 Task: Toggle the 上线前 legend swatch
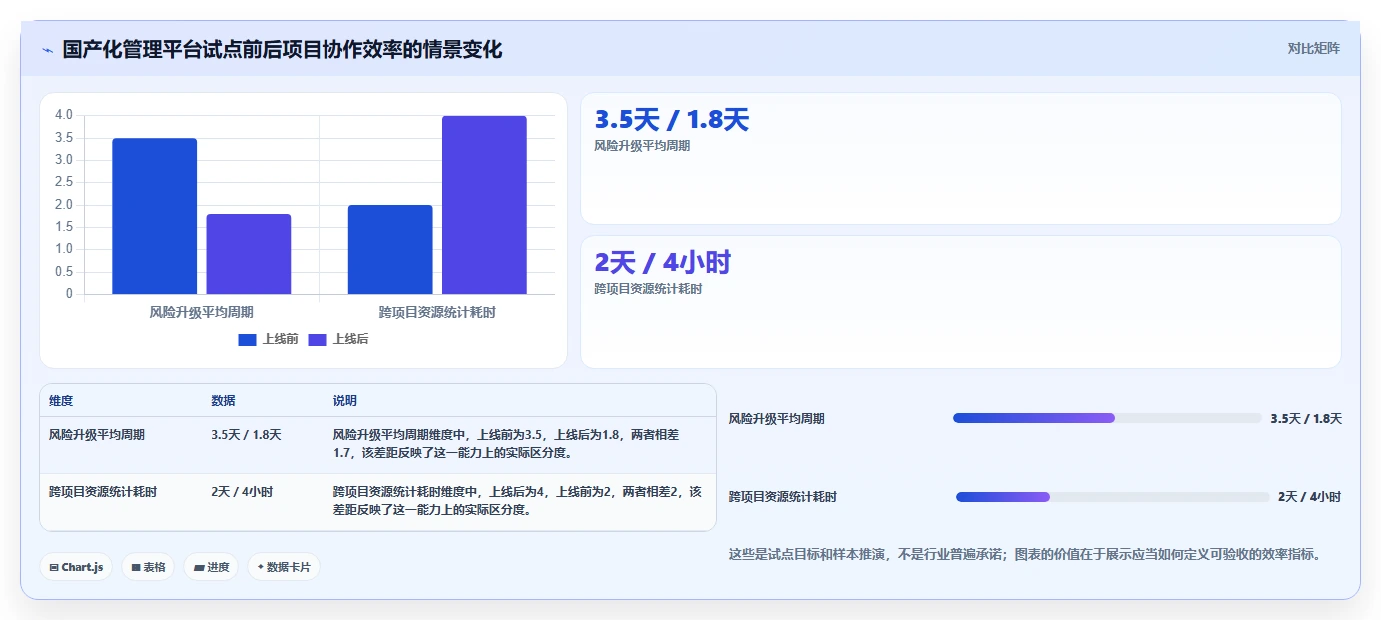pos(247,340)
